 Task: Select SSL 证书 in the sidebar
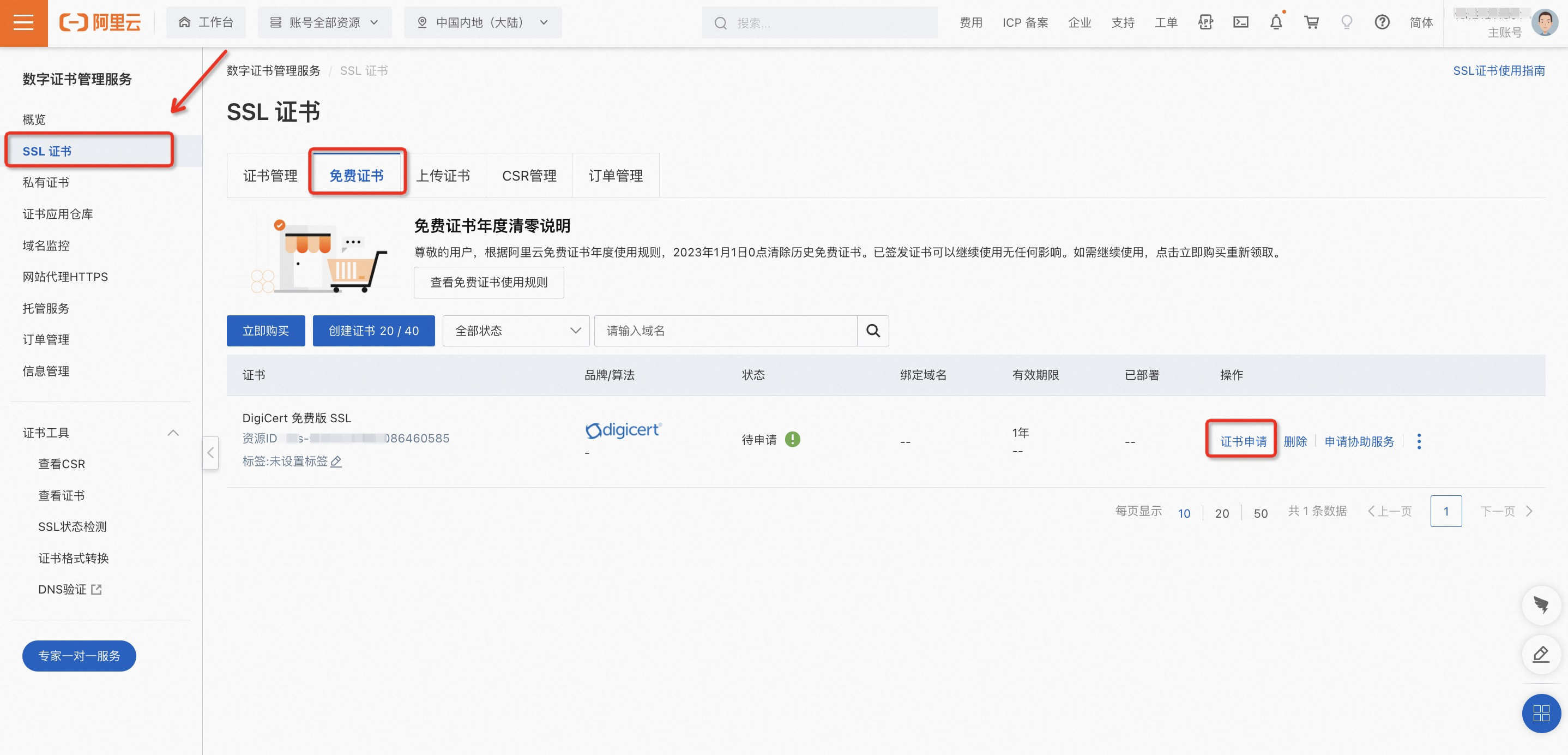(47, 151)
